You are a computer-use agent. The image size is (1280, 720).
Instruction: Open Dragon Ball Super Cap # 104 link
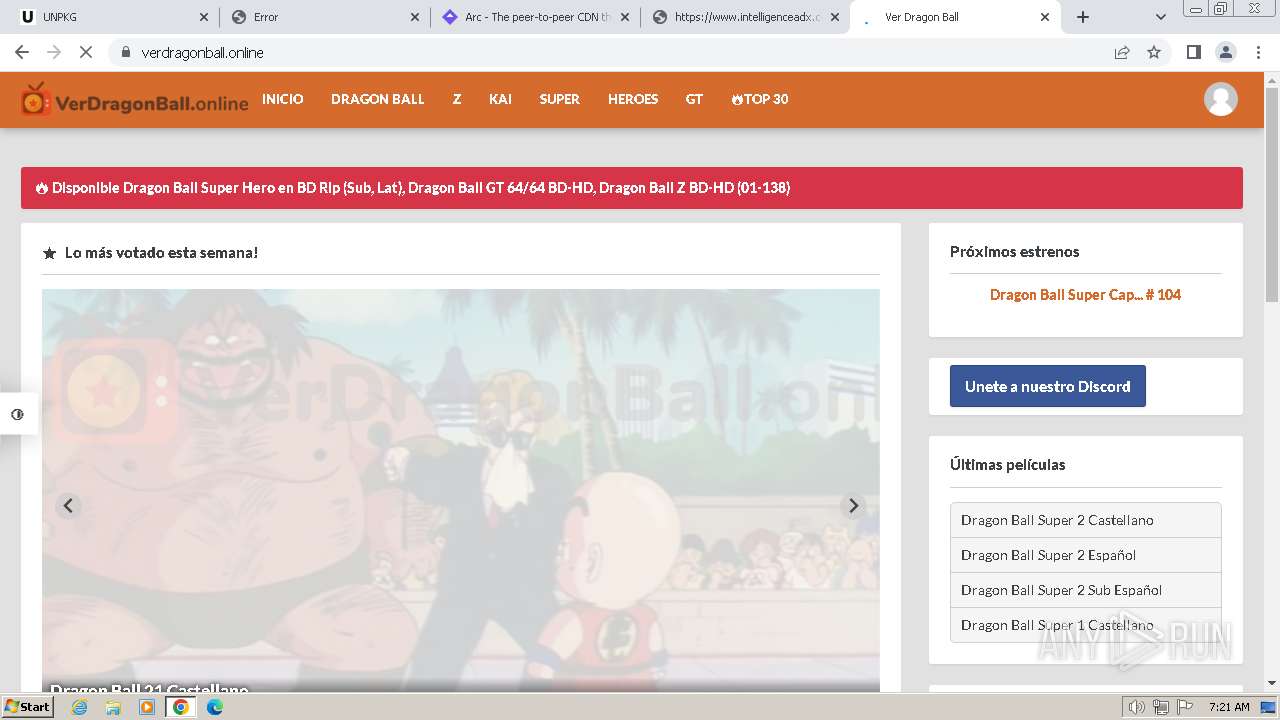(x=1085, y=295)
